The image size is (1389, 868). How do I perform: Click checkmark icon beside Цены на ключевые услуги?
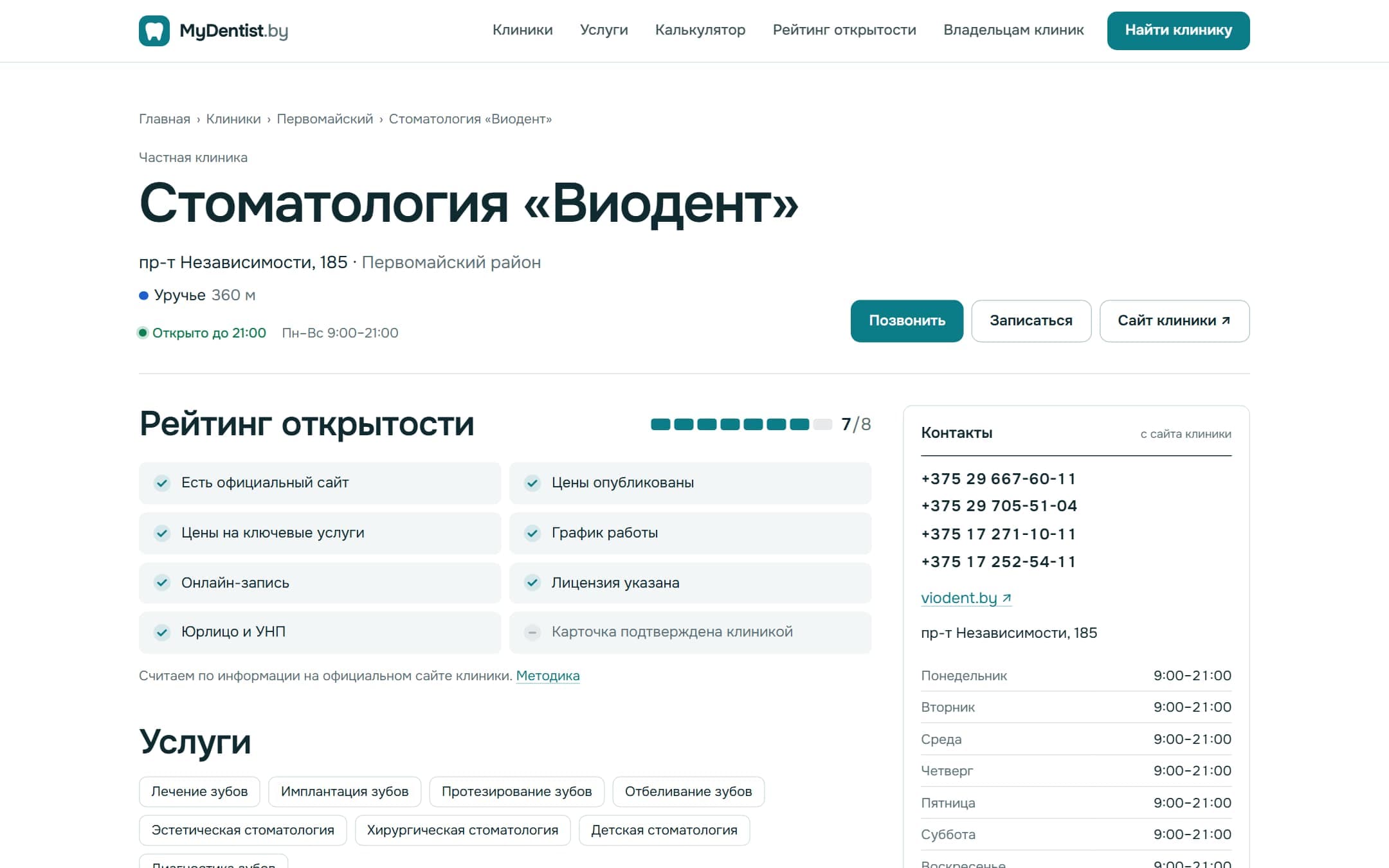(162, 533)
